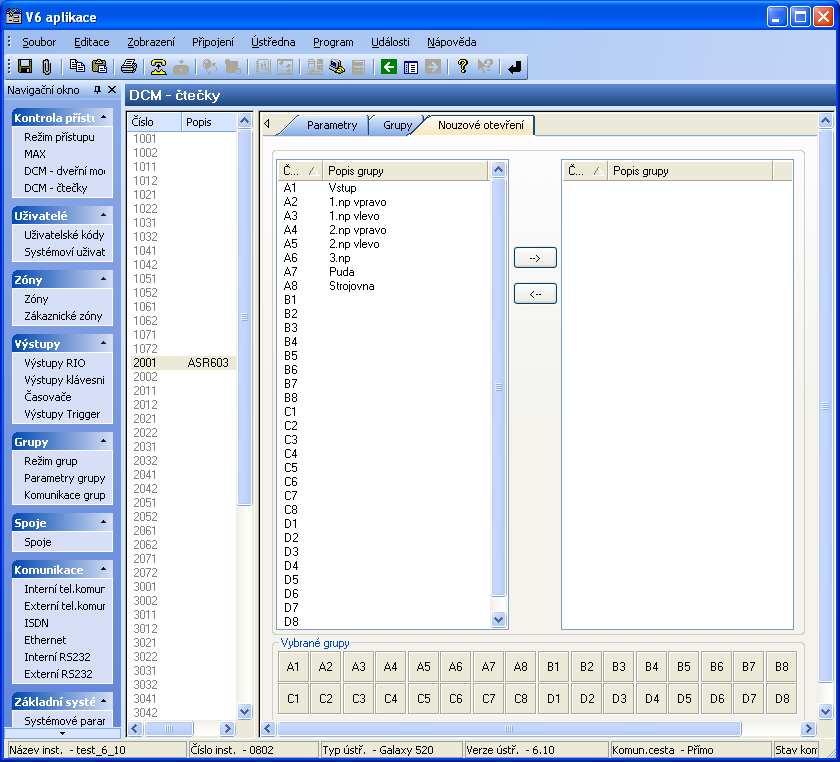The height and width of the screenshot is (762, 840).
Task: Toggle group button C6 in Vybrané grupy
Action: click(x=456, y=699)
